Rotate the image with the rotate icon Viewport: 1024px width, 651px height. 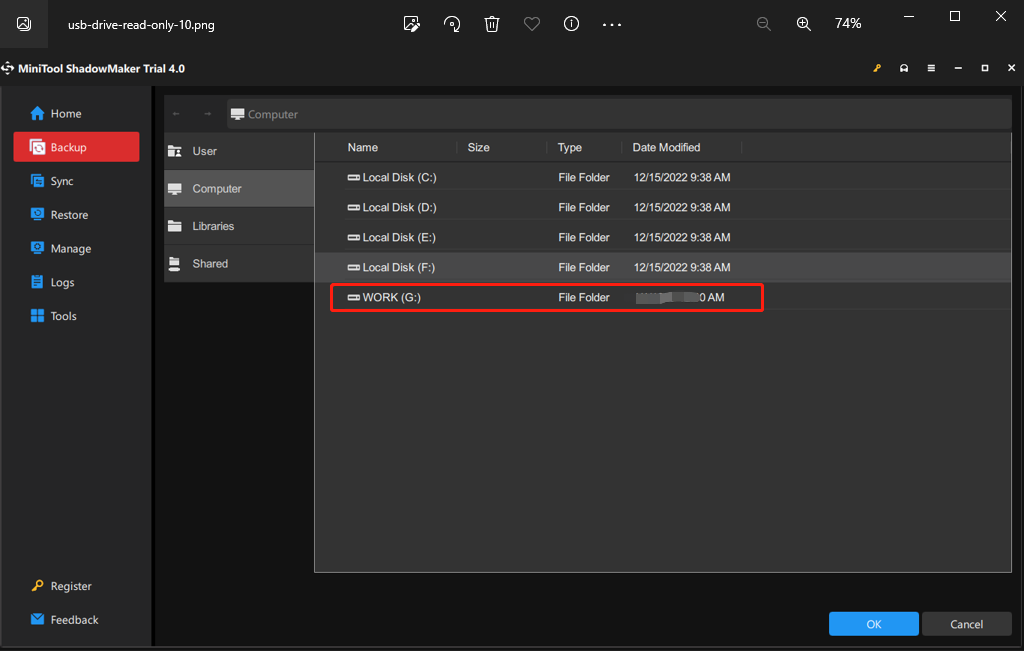pyautogui.click(x=452, y=24)
